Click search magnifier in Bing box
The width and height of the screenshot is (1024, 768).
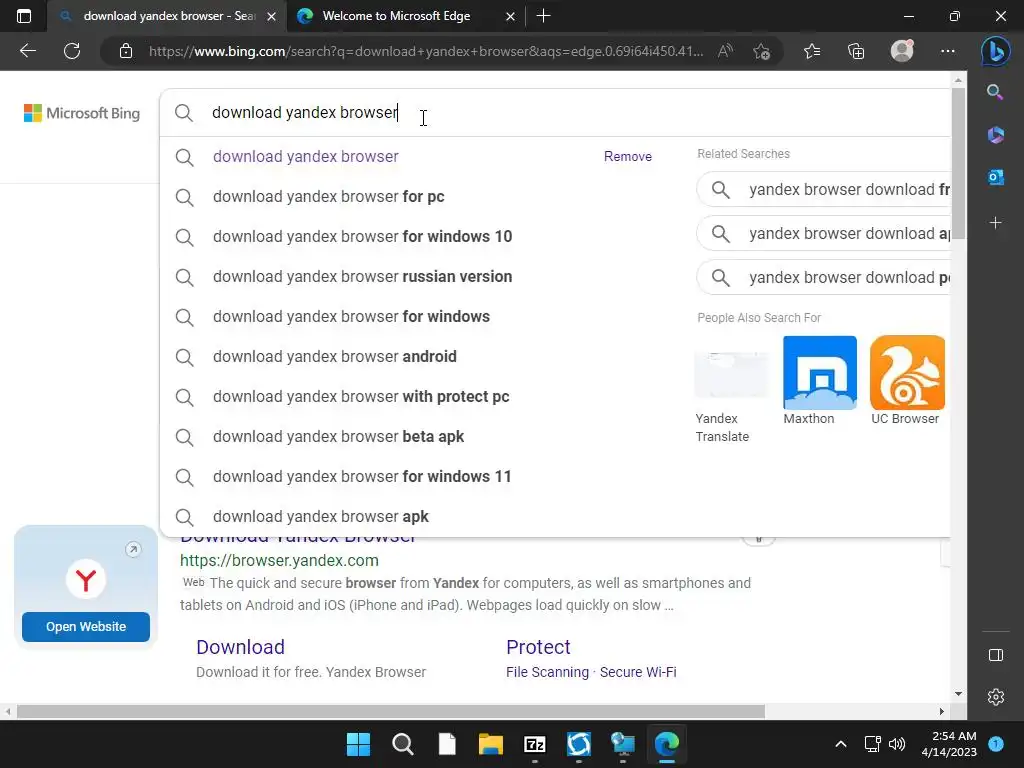pos(184,112)
